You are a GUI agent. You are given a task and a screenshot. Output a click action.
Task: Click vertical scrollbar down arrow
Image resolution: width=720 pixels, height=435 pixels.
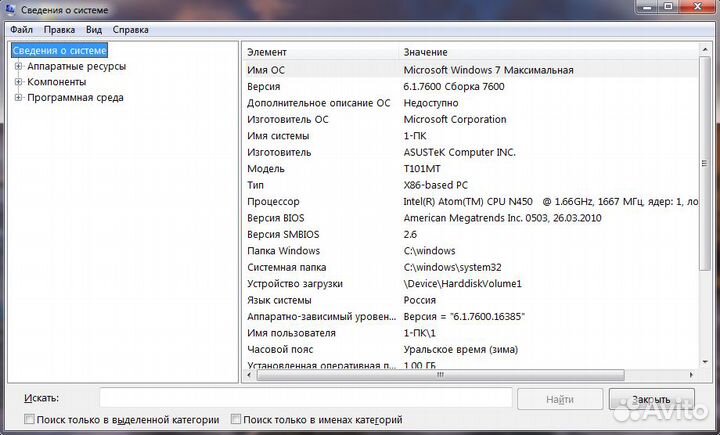click(705, 362)
